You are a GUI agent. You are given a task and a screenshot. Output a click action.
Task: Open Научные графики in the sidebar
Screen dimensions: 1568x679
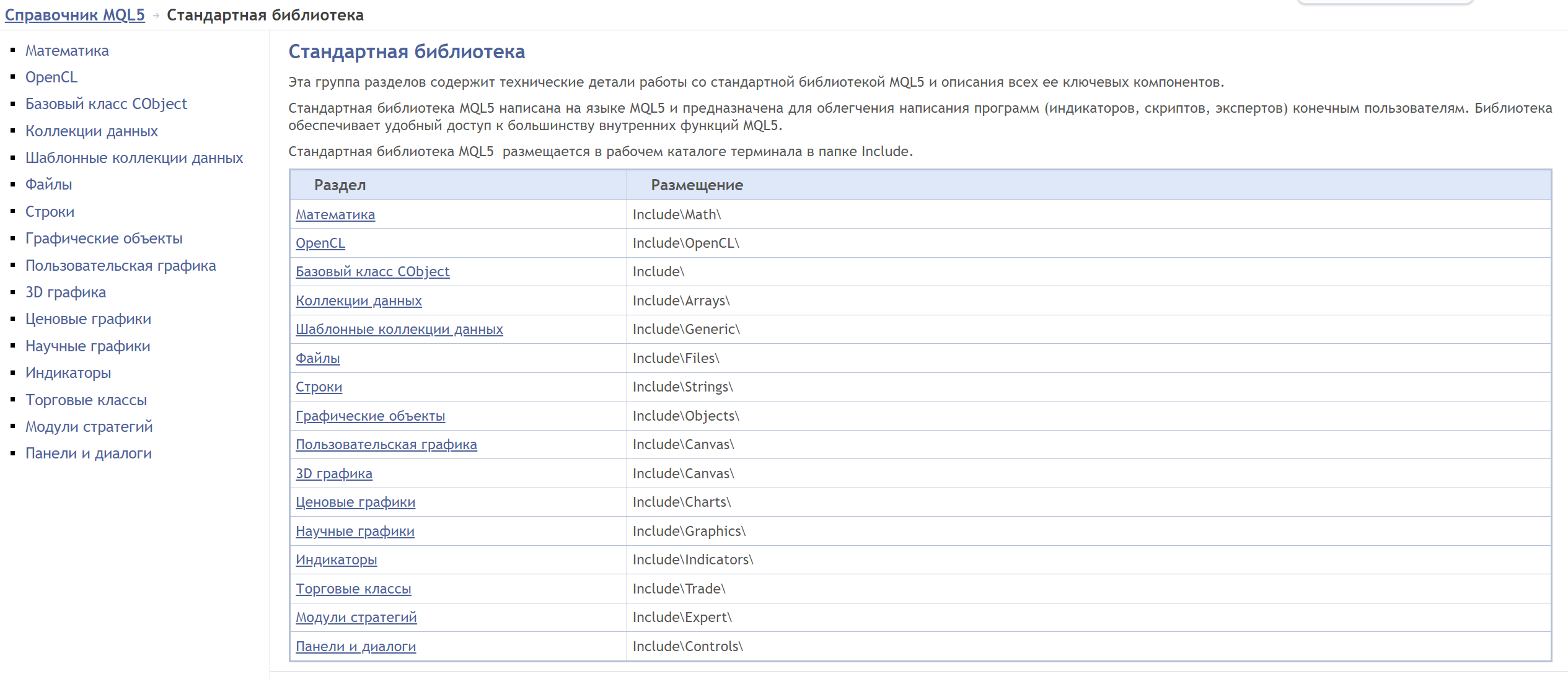point(87,346)
